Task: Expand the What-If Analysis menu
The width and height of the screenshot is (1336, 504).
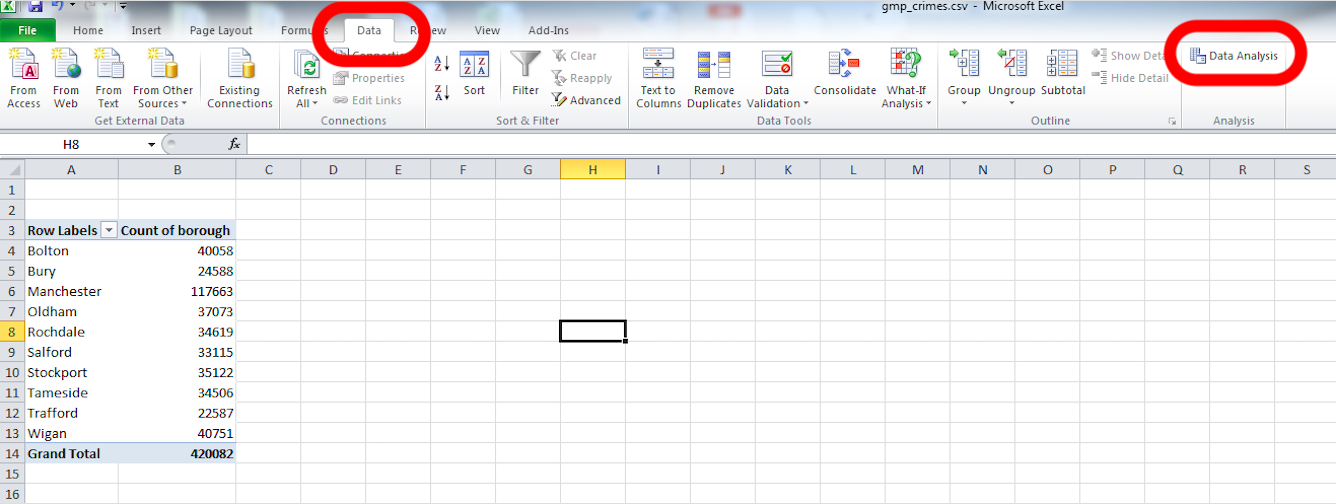Action: [x=906, y=97]
